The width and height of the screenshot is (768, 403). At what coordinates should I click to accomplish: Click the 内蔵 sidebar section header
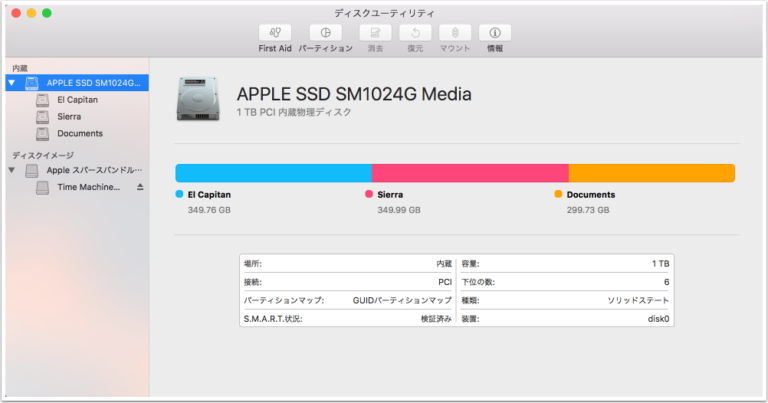pyautogui.click(x=20, y=68)
